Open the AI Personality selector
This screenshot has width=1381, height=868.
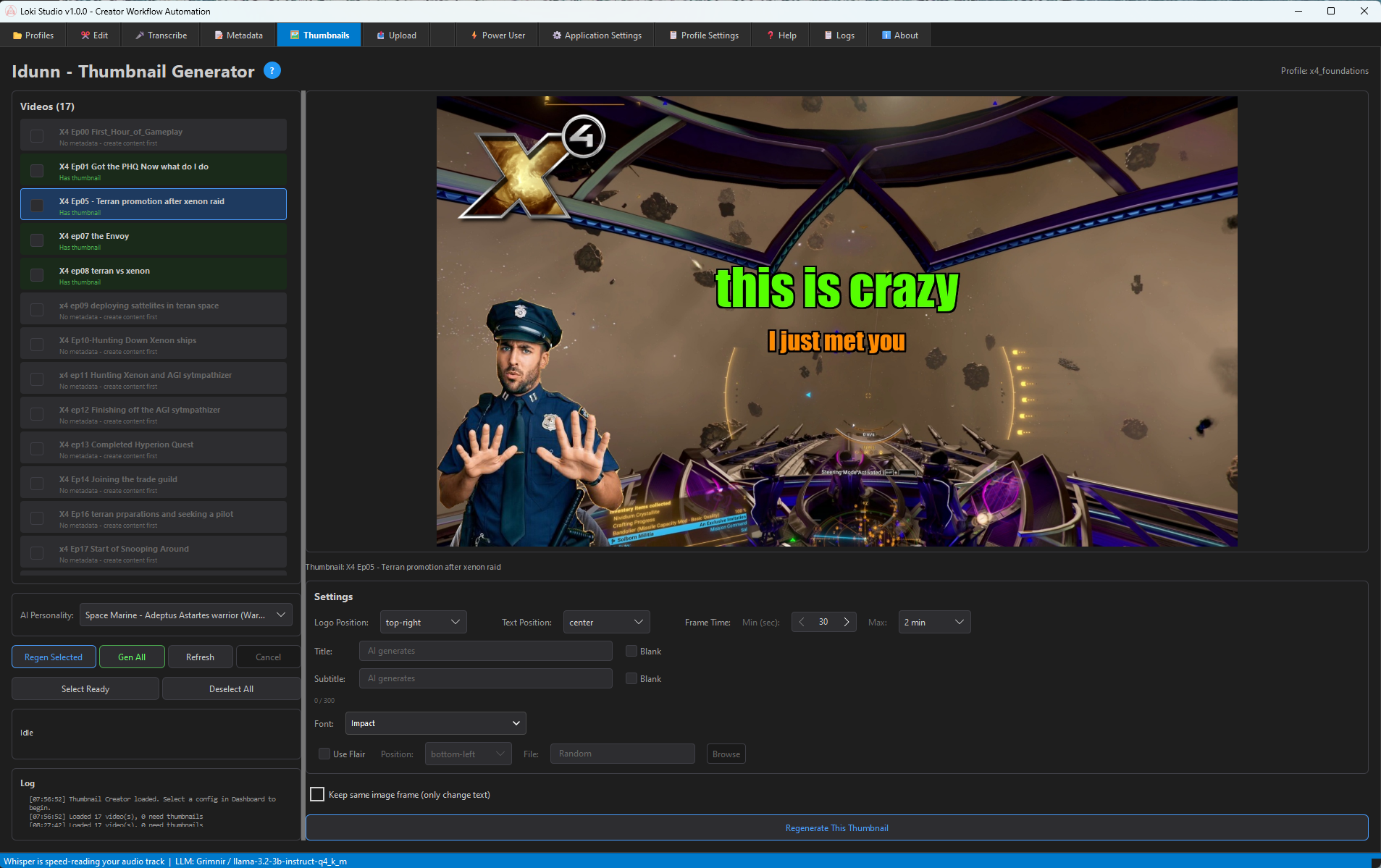pos(185,615)
